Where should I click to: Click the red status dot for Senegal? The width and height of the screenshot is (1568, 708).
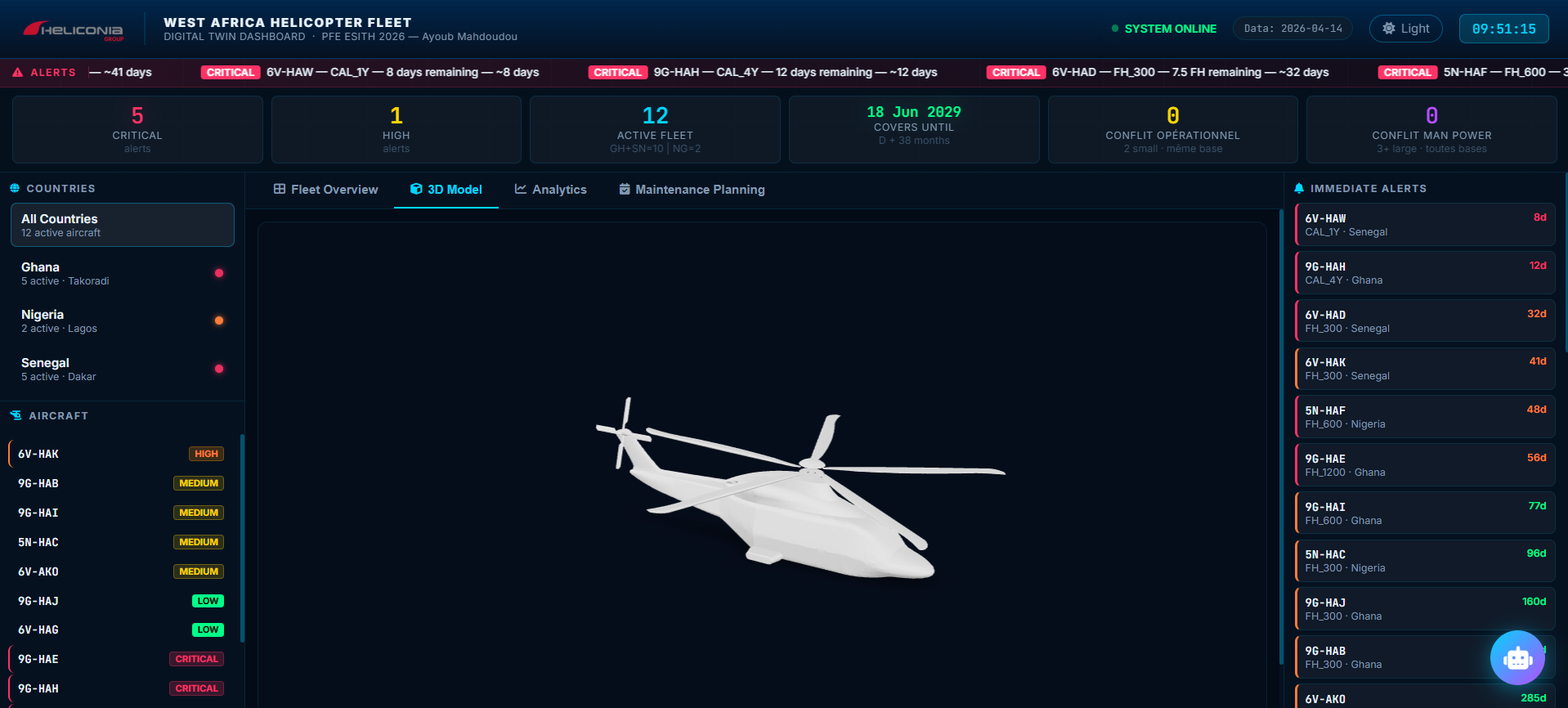click(x=219, y=369)
